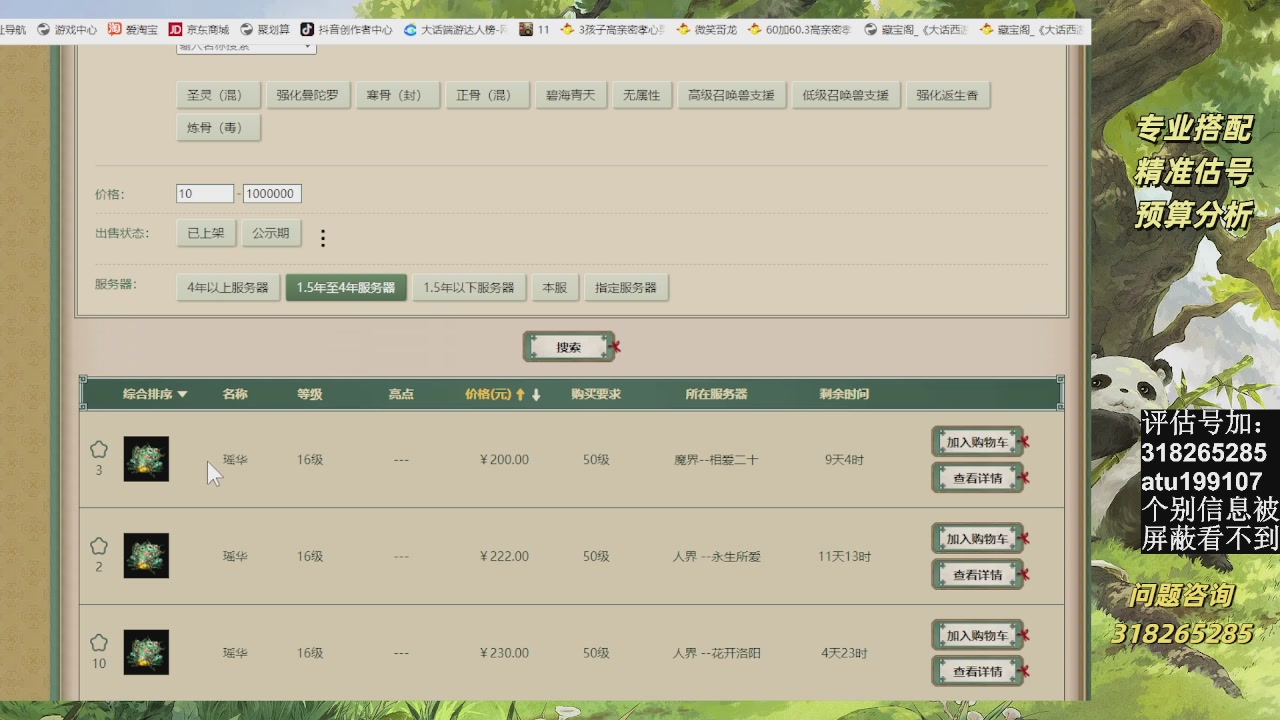Add the ¥200 瑶华 to the cart
The image size is (1280, 720).
pos(977,440)
